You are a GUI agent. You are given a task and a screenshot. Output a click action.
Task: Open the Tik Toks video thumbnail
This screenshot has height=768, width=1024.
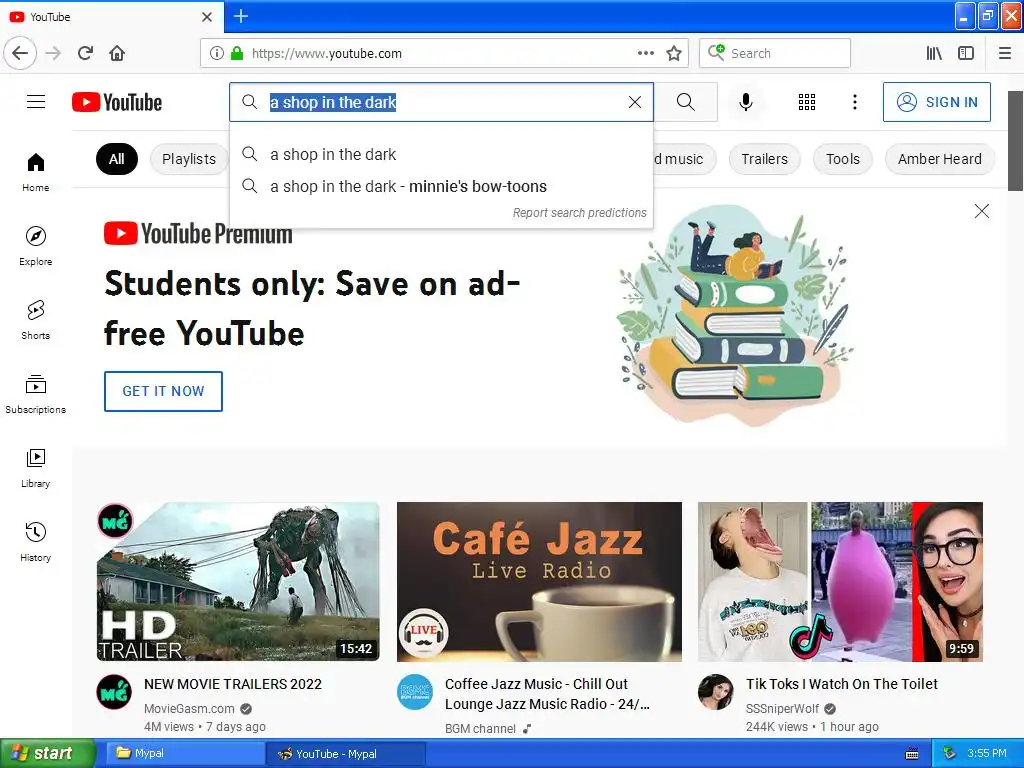click(x=840, y=582)
